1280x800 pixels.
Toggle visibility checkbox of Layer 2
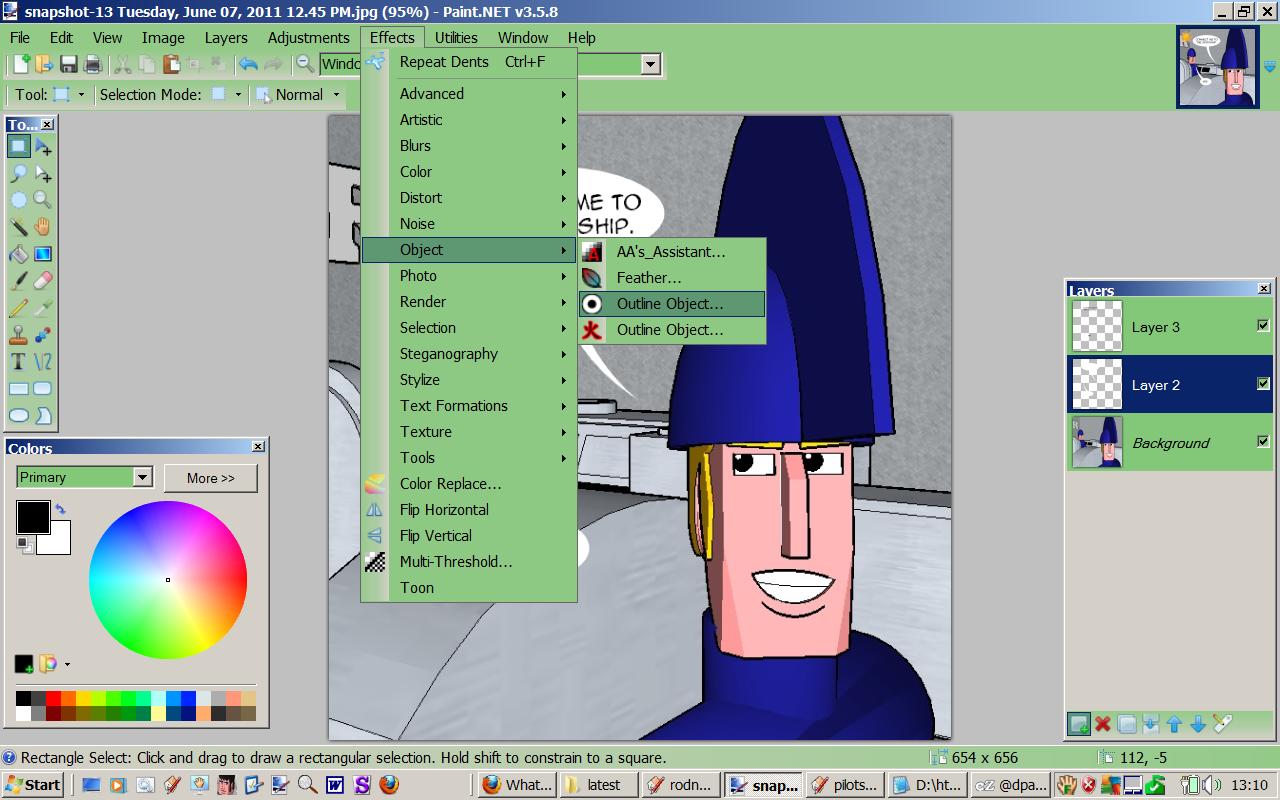pyautogui.click(x=1263, y=384)
